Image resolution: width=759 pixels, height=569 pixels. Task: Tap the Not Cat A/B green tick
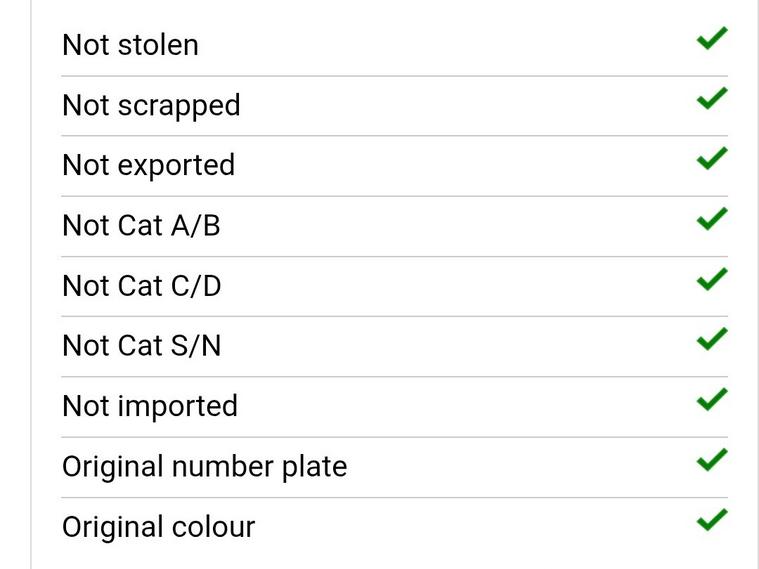711,219
